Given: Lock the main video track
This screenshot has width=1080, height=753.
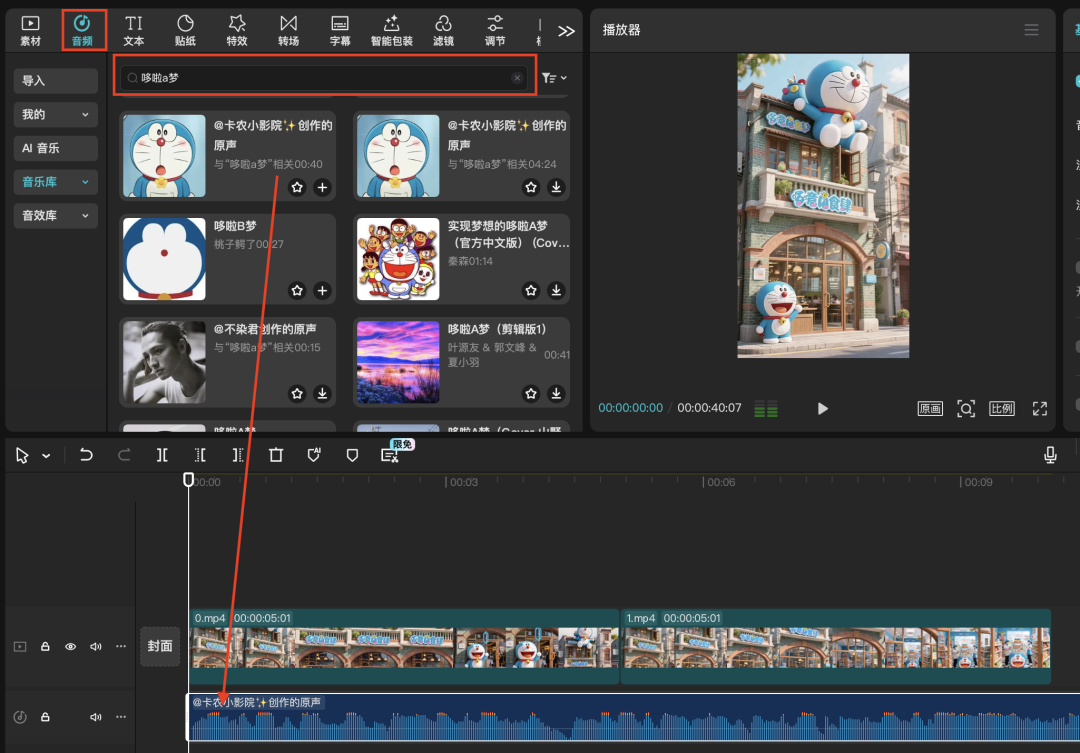Looking at the screenshot, I should click(x=45, y=647).
